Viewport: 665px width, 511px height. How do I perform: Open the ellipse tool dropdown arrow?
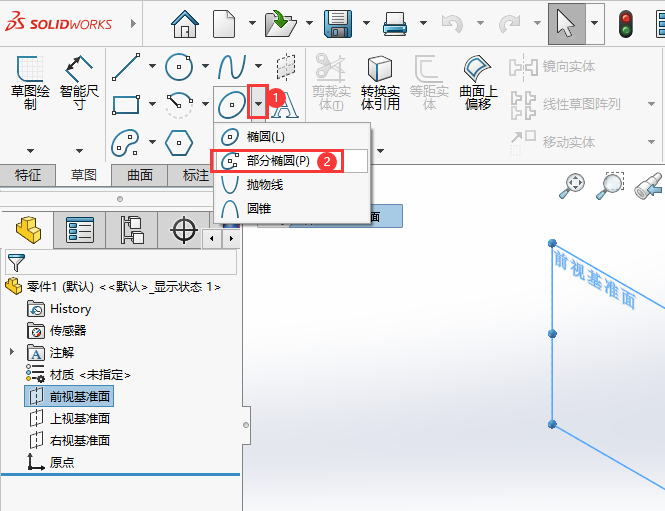click(258, 103)
